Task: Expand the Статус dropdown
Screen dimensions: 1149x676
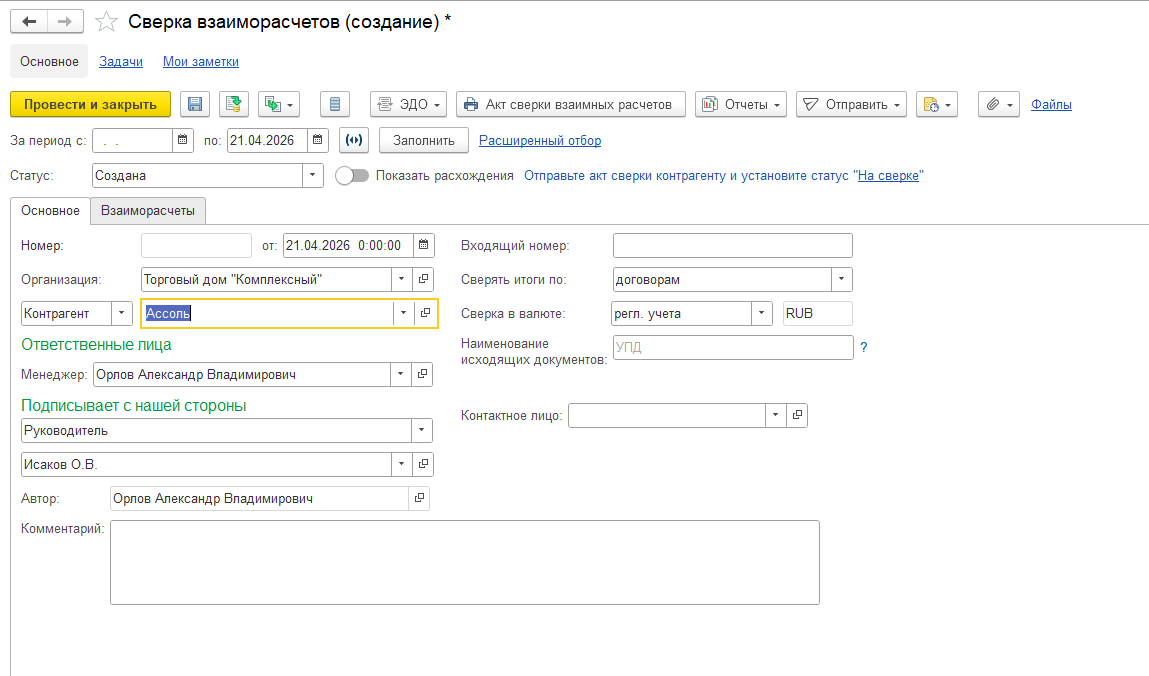Action: tap(313, 175)
